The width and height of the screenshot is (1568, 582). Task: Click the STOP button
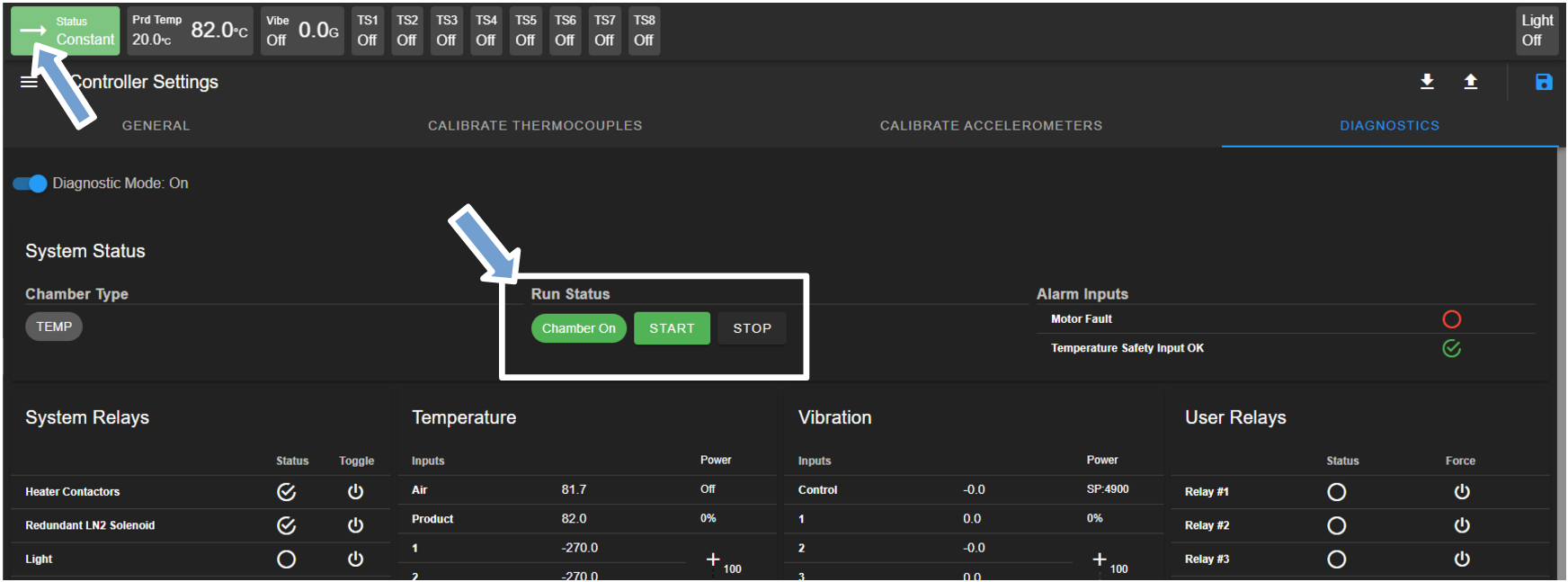[752, 328]
